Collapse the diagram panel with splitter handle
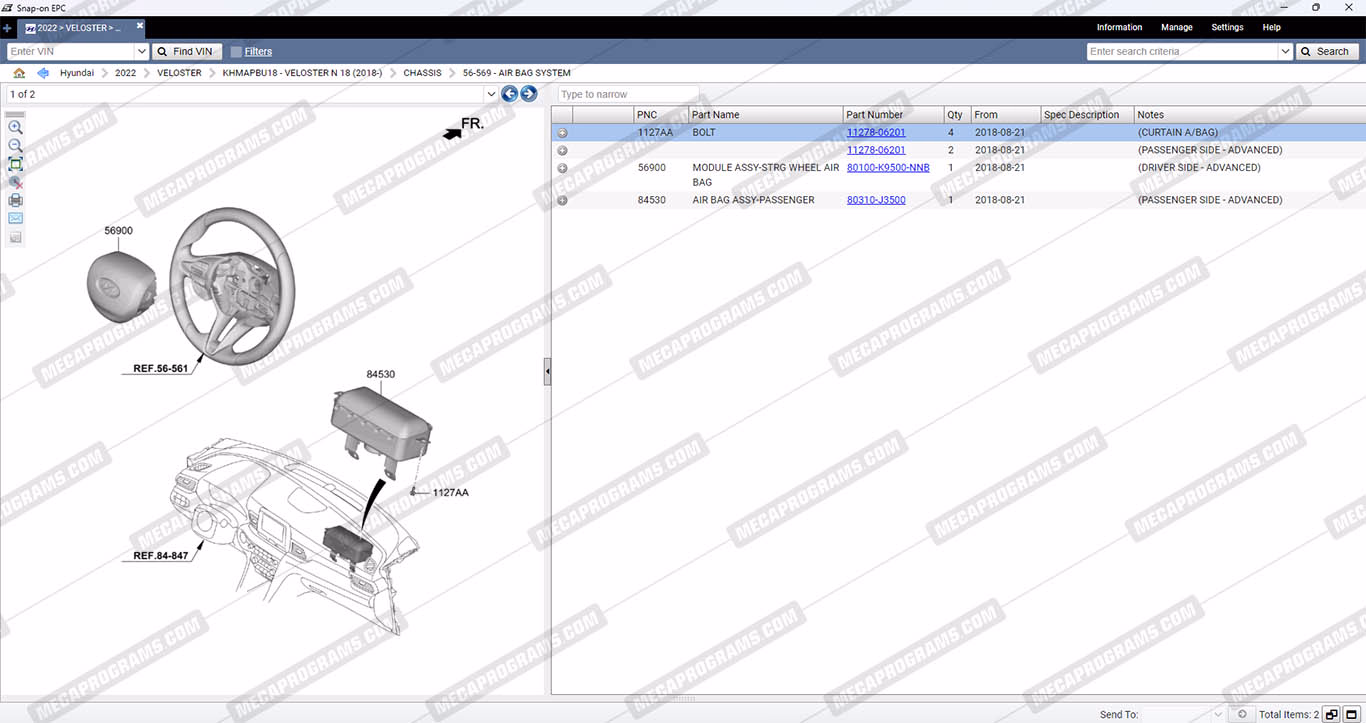 coord(547,372)
